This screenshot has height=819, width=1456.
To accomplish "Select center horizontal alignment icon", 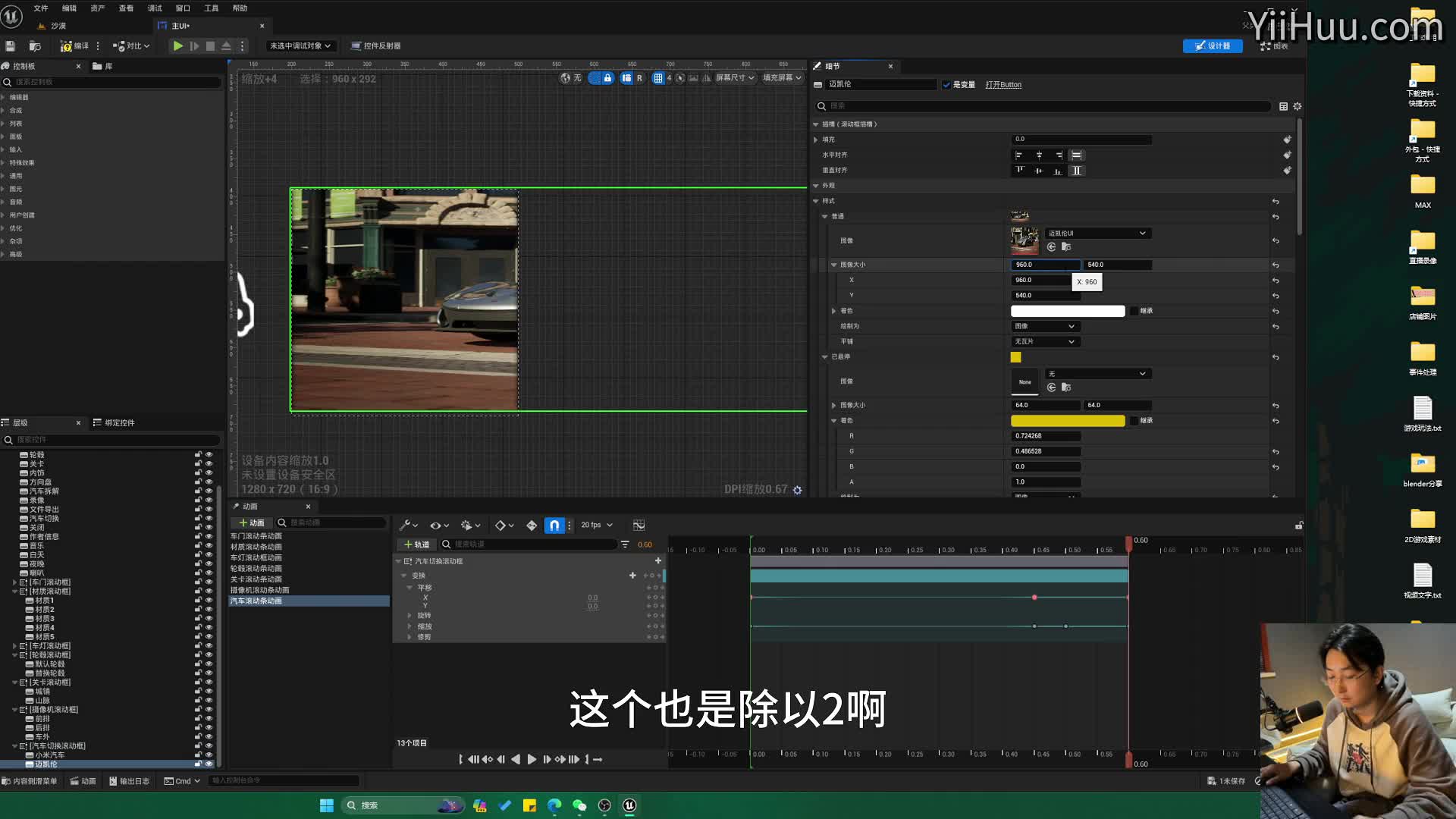I will pyautogui.click(x=1039, y=155).
